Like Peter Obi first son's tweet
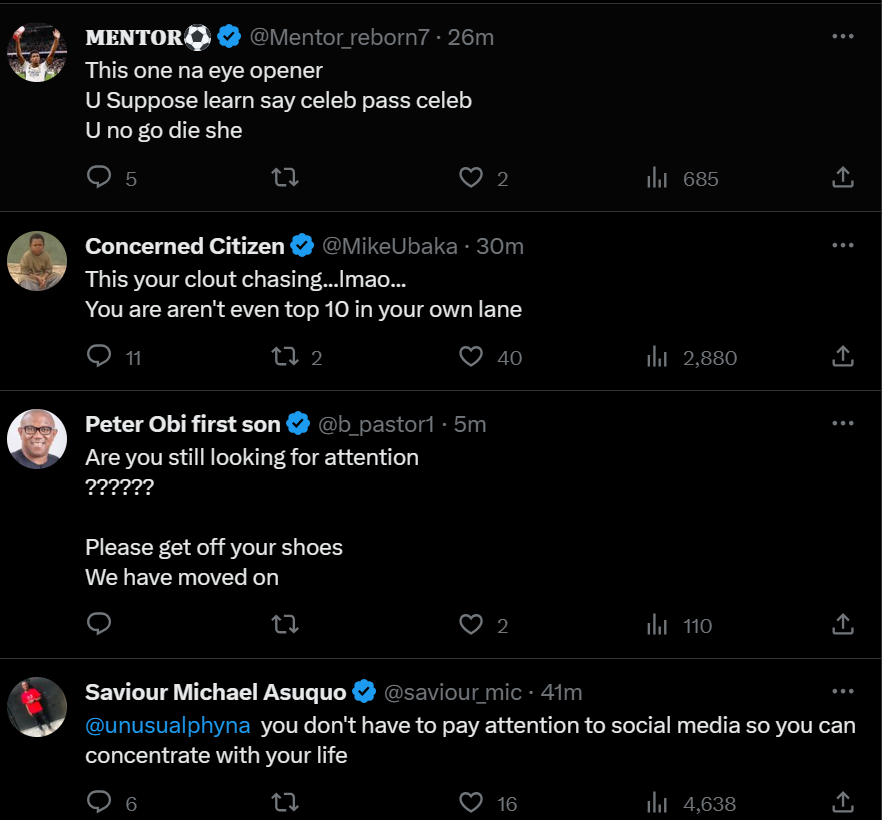882x820 pixels. tap(471, 625)
